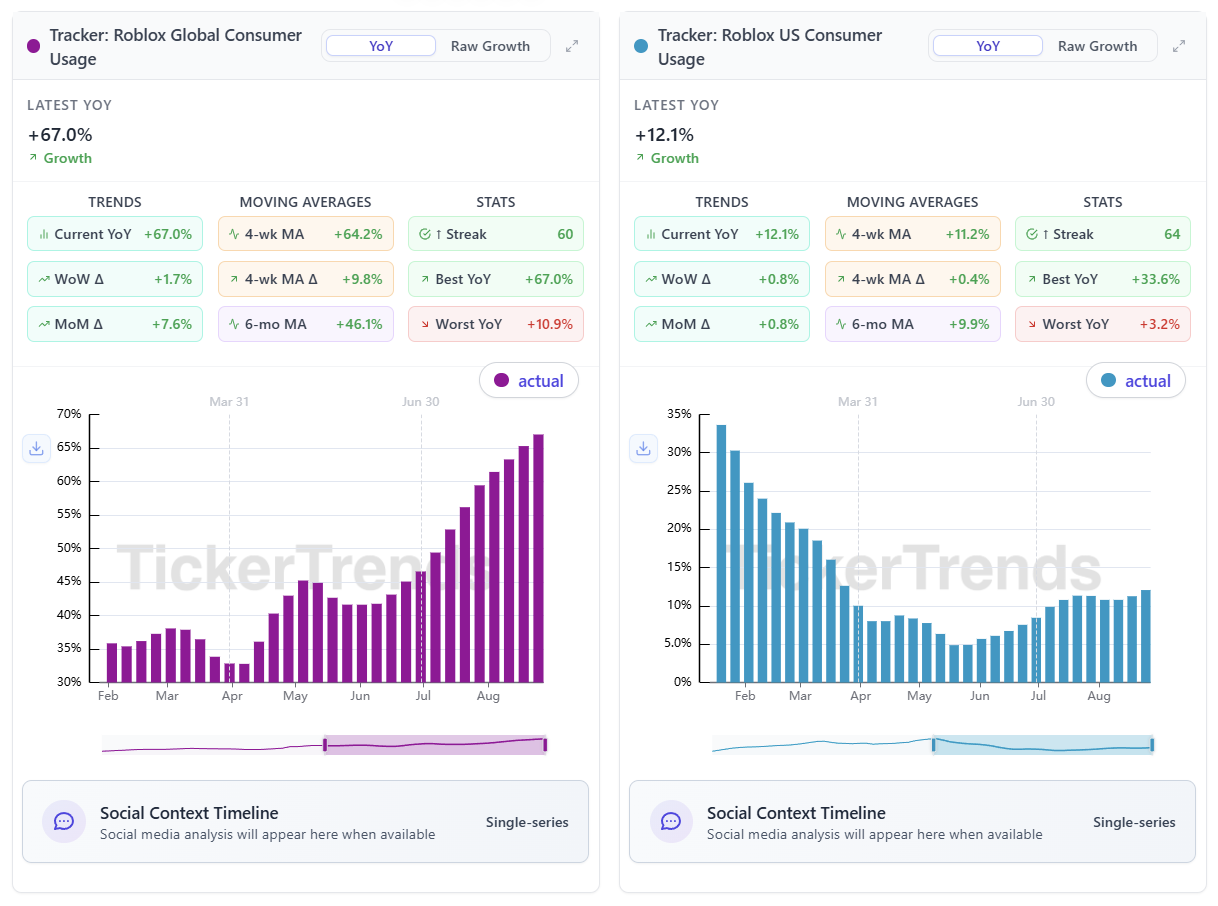Toggle the blue 'actual' series legend
The height and width of the screenshot is (906, 1218).
click(1136, 381)
